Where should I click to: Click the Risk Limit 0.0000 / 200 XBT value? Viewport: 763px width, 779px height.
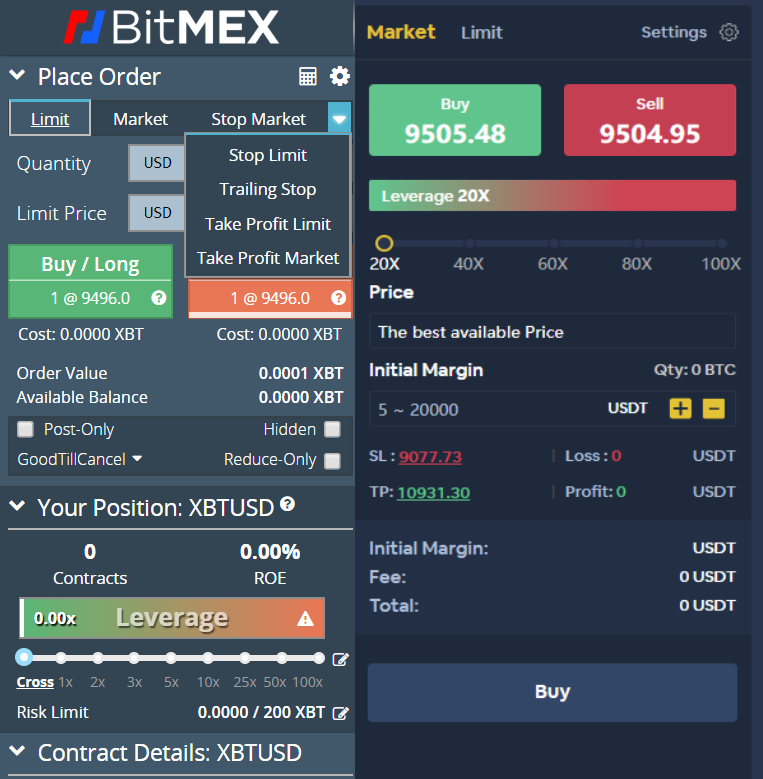coord(261,712)
